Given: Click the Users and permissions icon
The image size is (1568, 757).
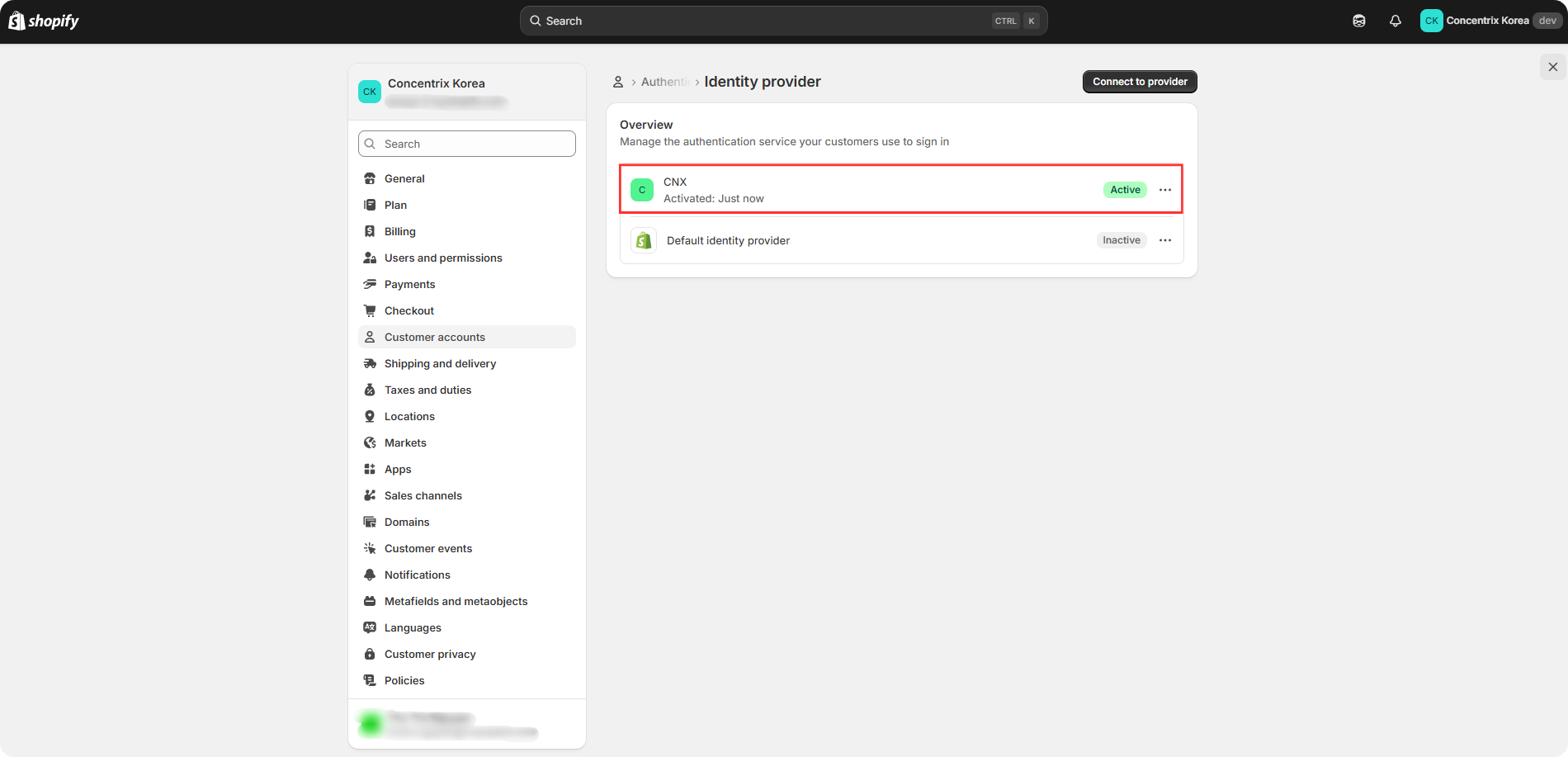Looking at the screenshot, I should click(370, 258).
